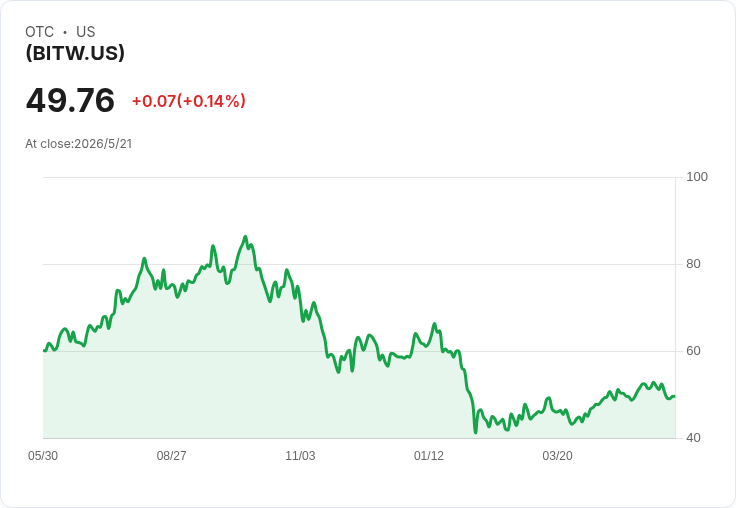Click the line's leftmost starting point

pos(44,350)
